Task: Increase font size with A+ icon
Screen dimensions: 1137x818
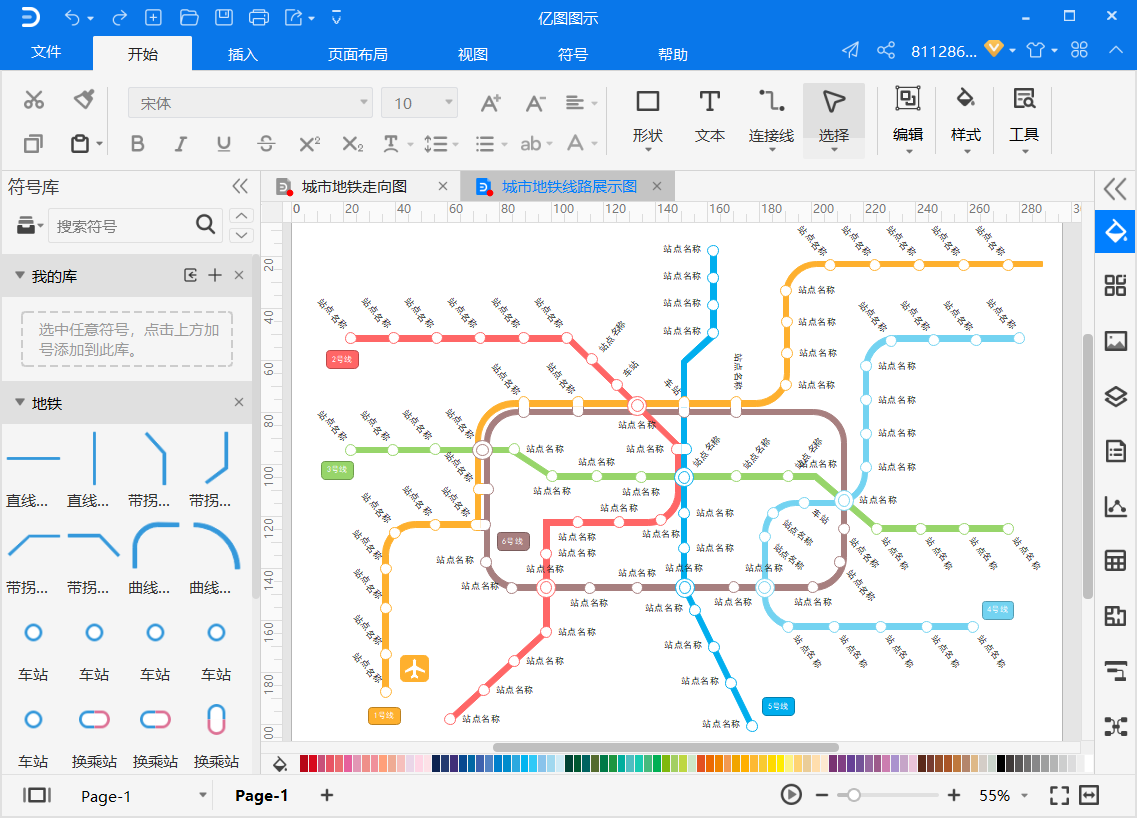Action: [x=491, y=103]
